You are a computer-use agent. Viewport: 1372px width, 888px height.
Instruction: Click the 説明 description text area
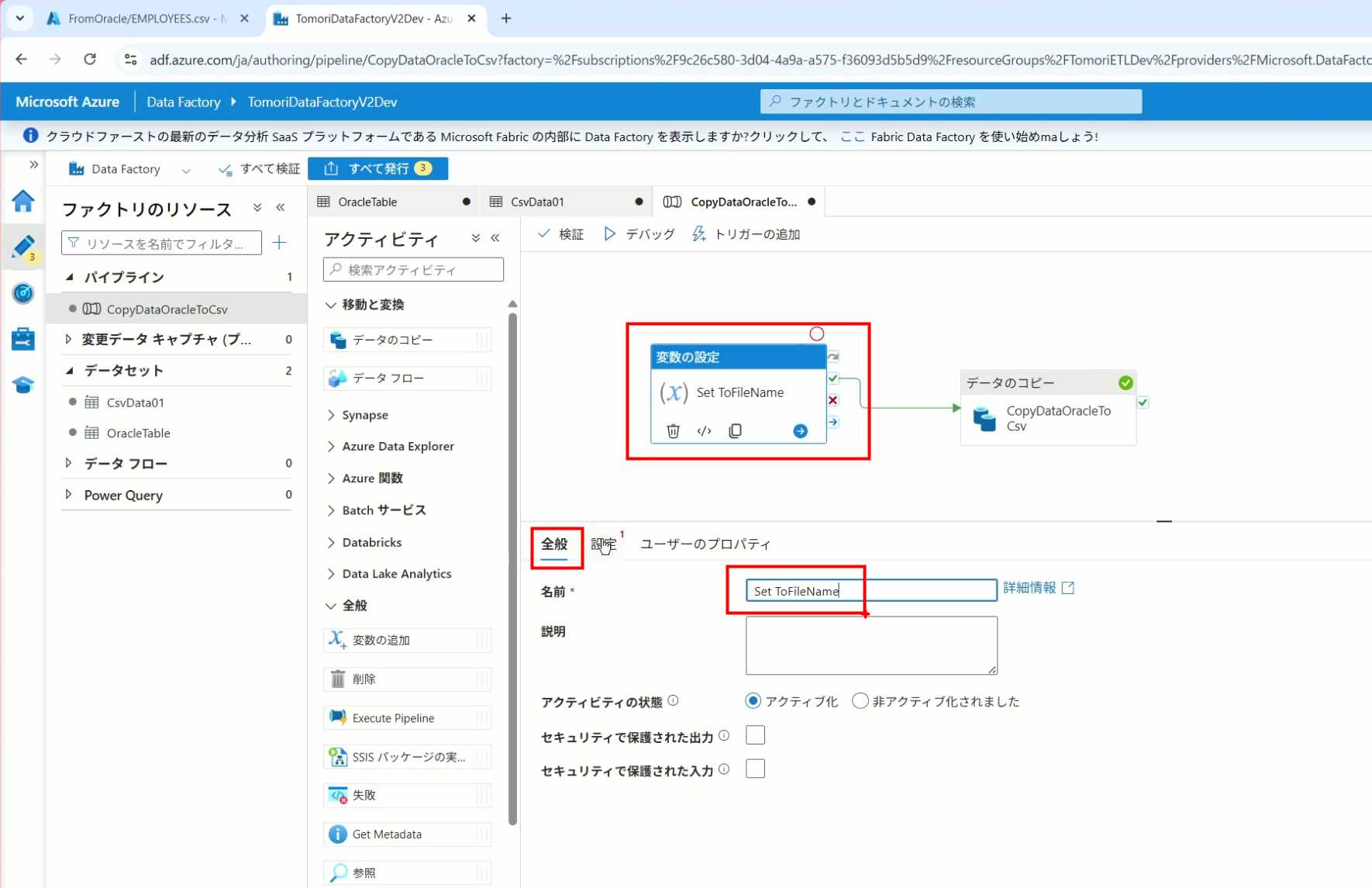click(x=870, y=645)
